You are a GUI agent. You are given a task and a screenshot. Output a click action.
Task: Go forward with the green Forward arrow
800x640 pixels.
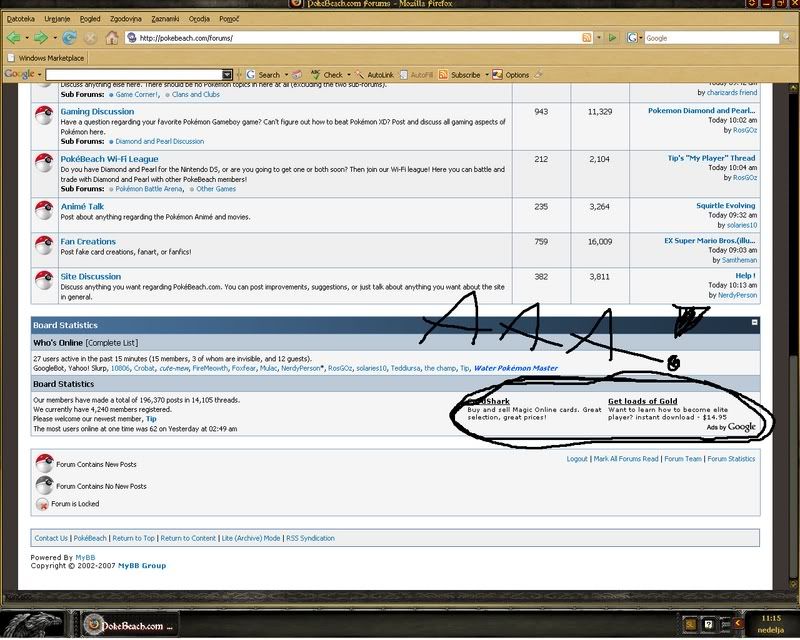pyautogui.click(x=40, y=37)
